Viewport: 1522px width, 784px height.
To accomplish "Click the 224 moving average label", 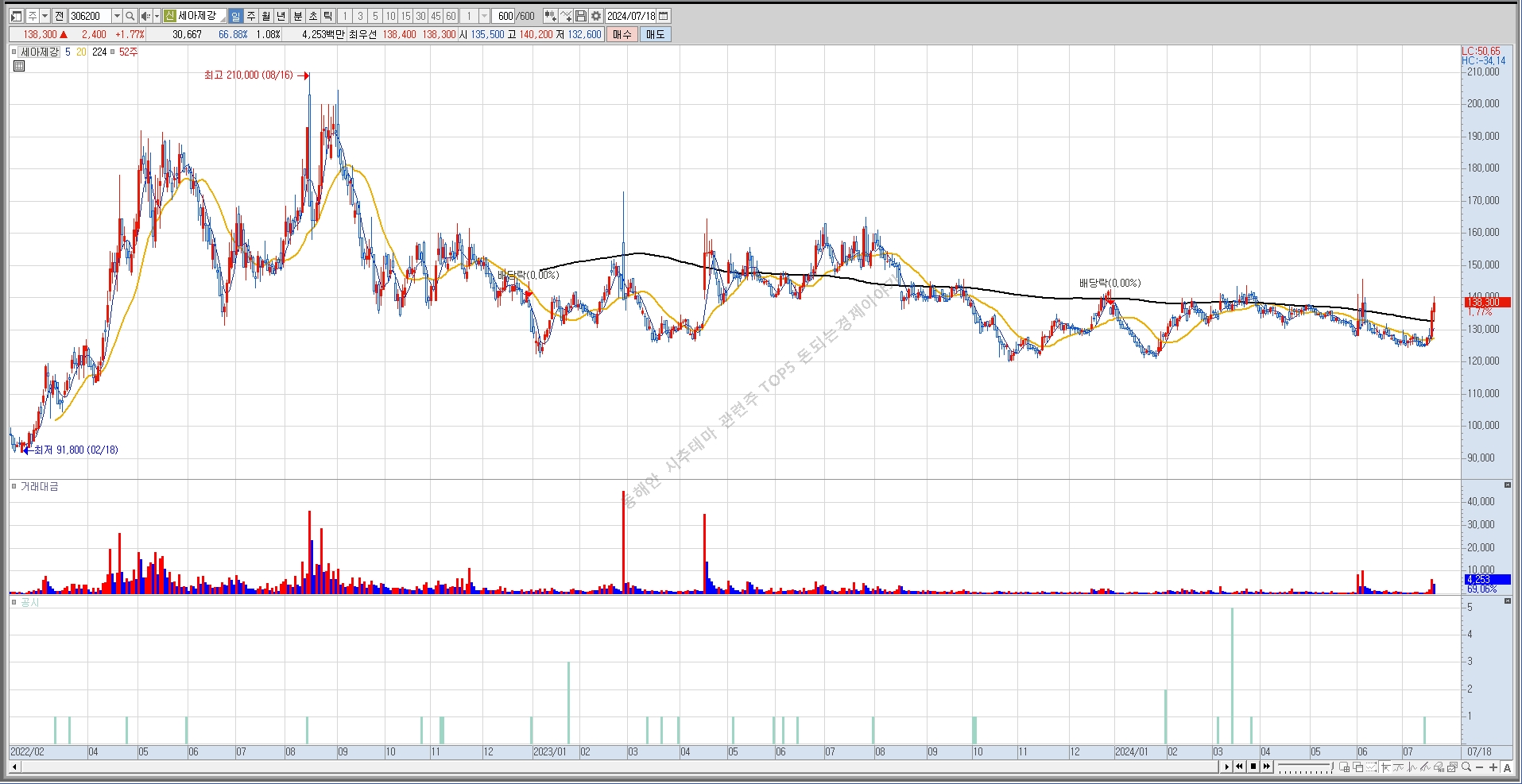I will click(99, 52).
